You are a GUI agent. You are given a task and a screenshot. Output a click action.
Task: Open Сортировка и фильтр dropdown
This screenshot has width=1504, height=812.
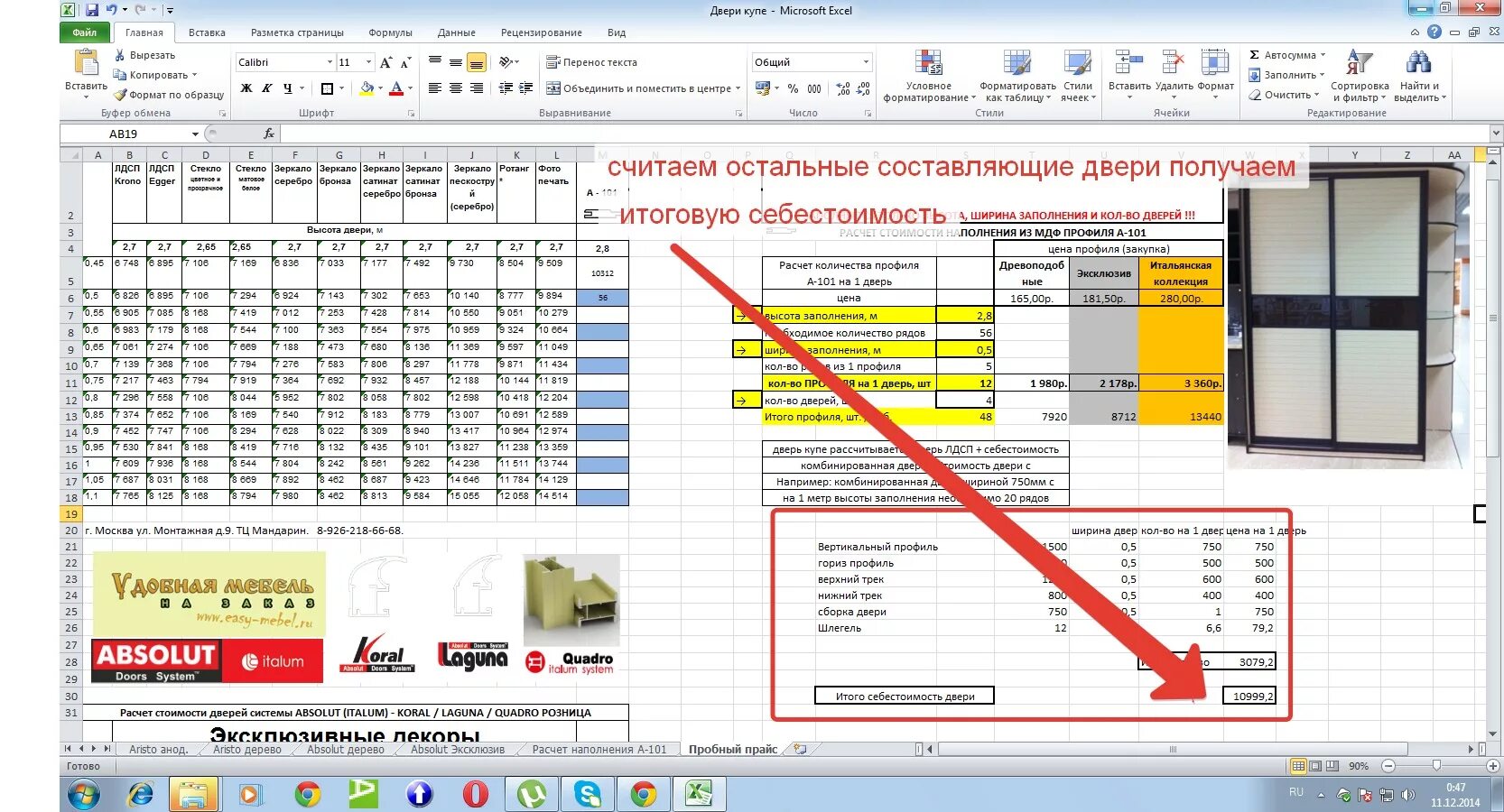1360,76
